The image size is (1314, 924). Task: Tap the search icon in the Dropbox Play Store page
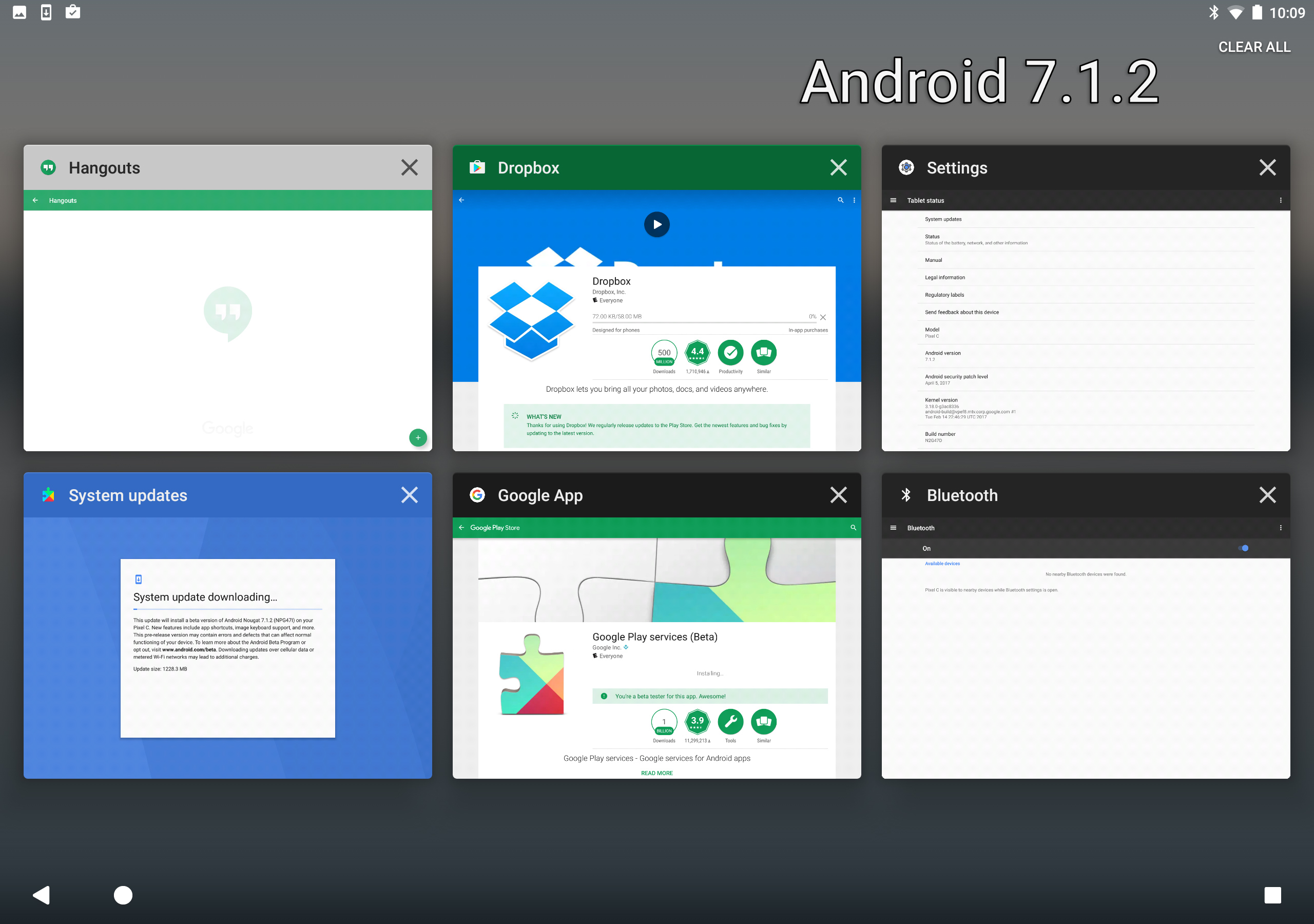coord(840,200)
